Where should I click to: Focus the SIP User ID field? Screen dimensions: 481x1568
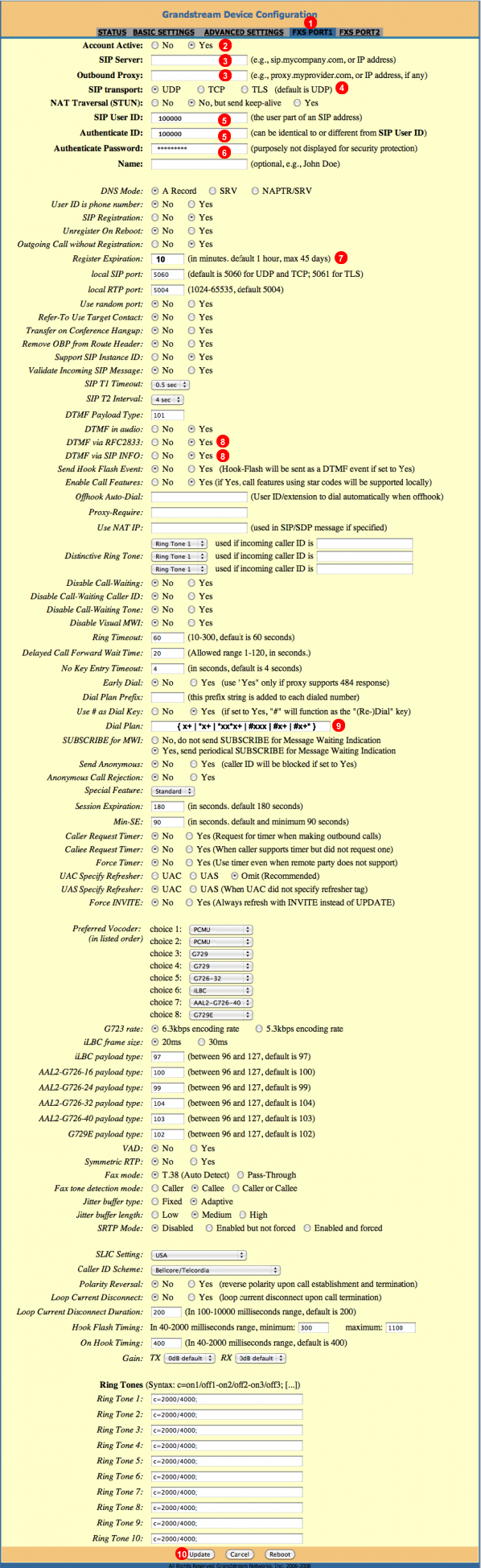(x=199, y=118)
